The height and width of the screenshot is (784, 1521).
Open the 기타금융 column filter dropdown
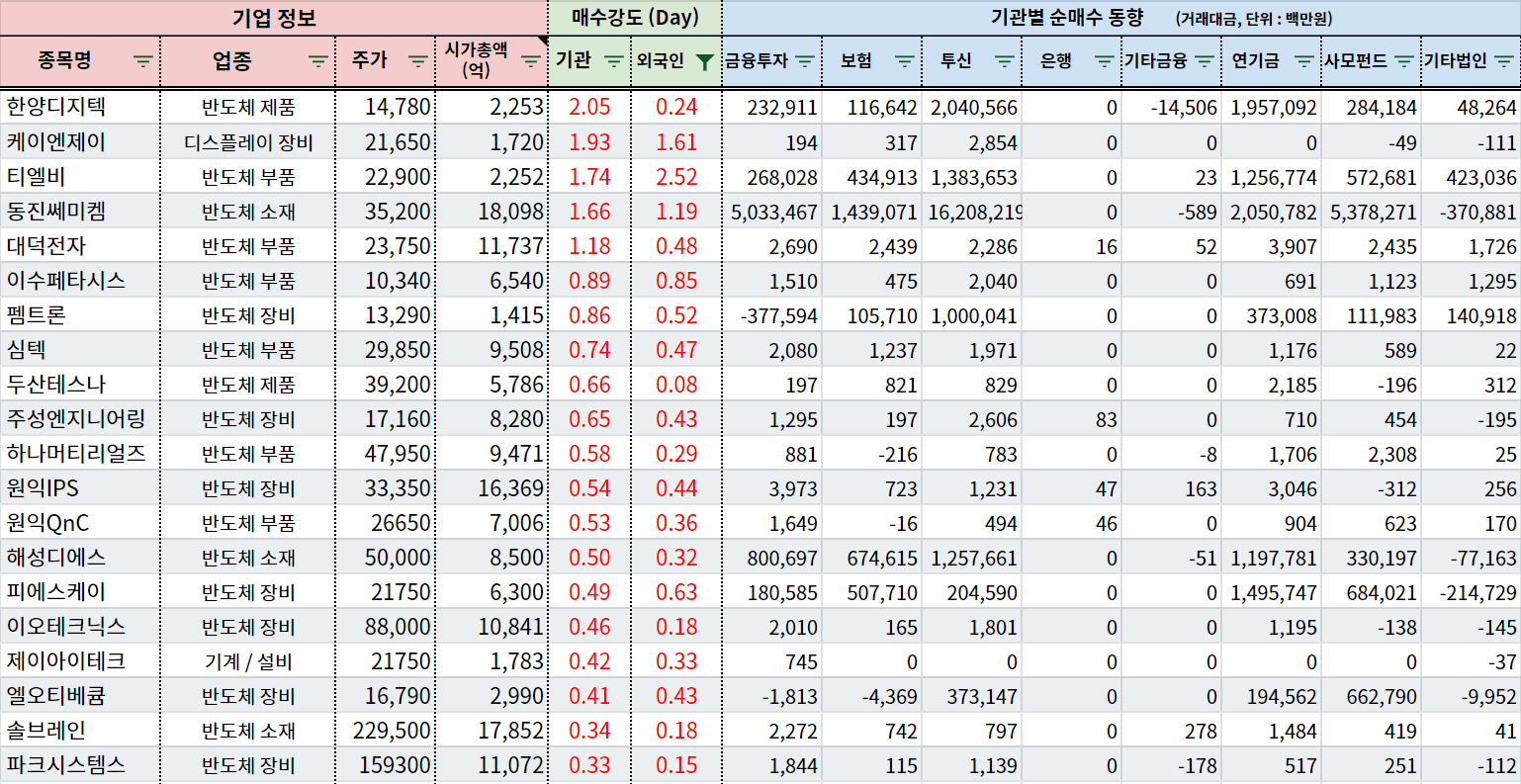(1204, 61)
